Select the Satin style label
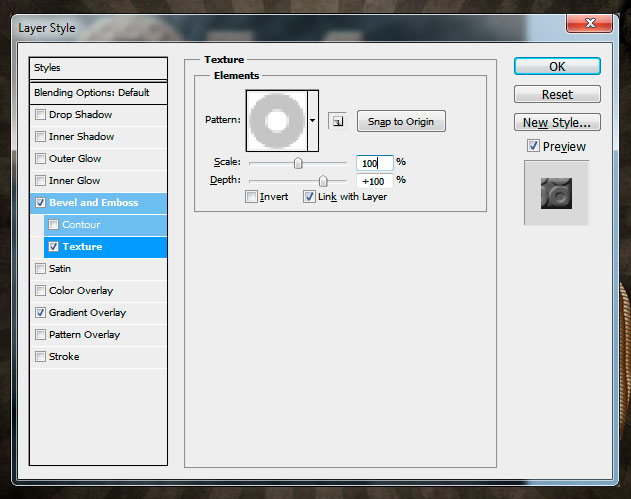 [60, 268]
